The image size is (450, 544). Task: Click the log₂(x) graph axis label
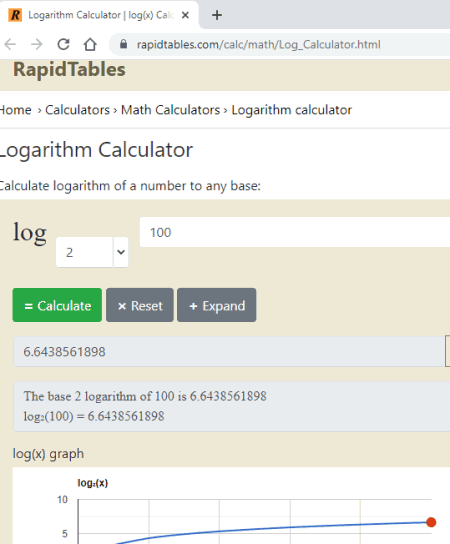tap(93, 483)
